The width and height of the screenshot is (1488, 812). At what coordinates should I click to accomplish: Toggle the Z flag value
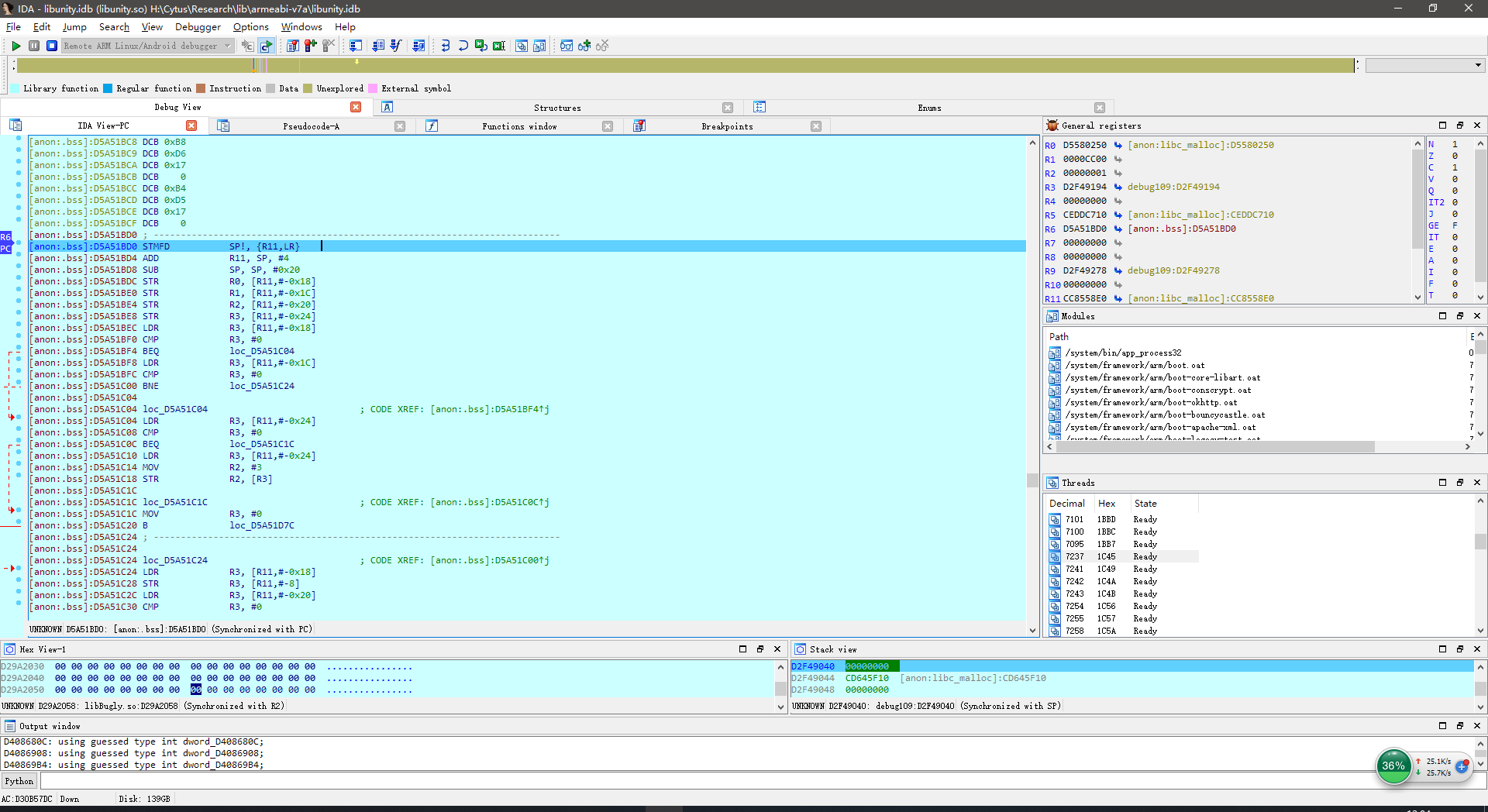[1455, 156]
